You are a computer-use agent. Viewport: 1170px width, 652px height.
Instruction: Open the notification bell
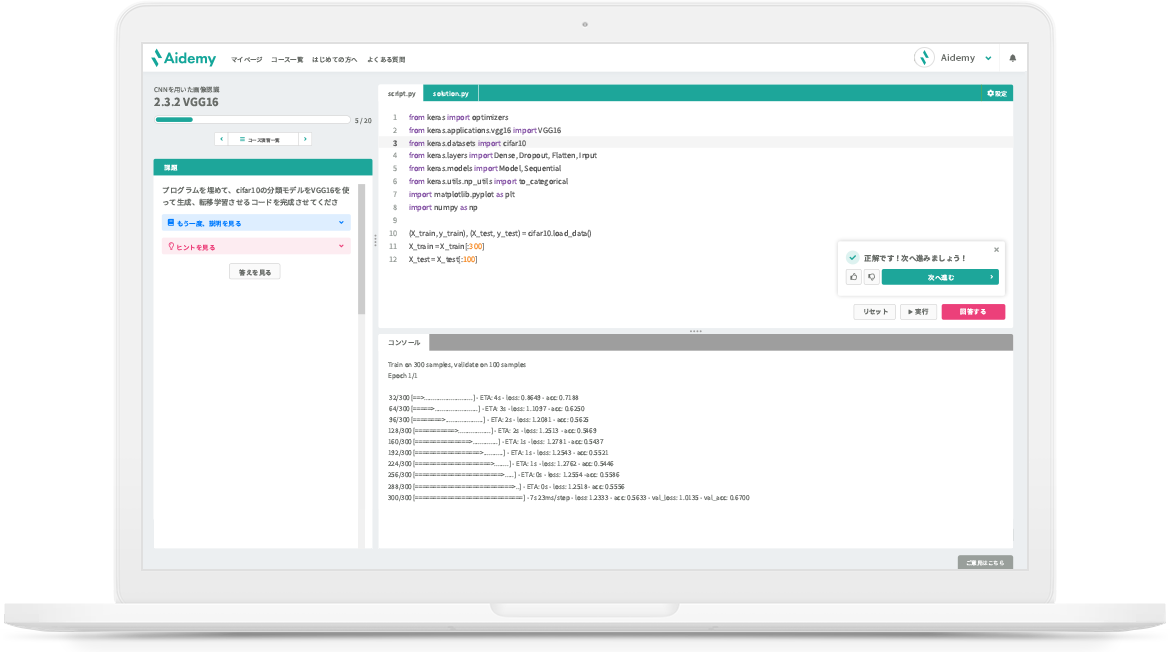[x=1012, y=58]
